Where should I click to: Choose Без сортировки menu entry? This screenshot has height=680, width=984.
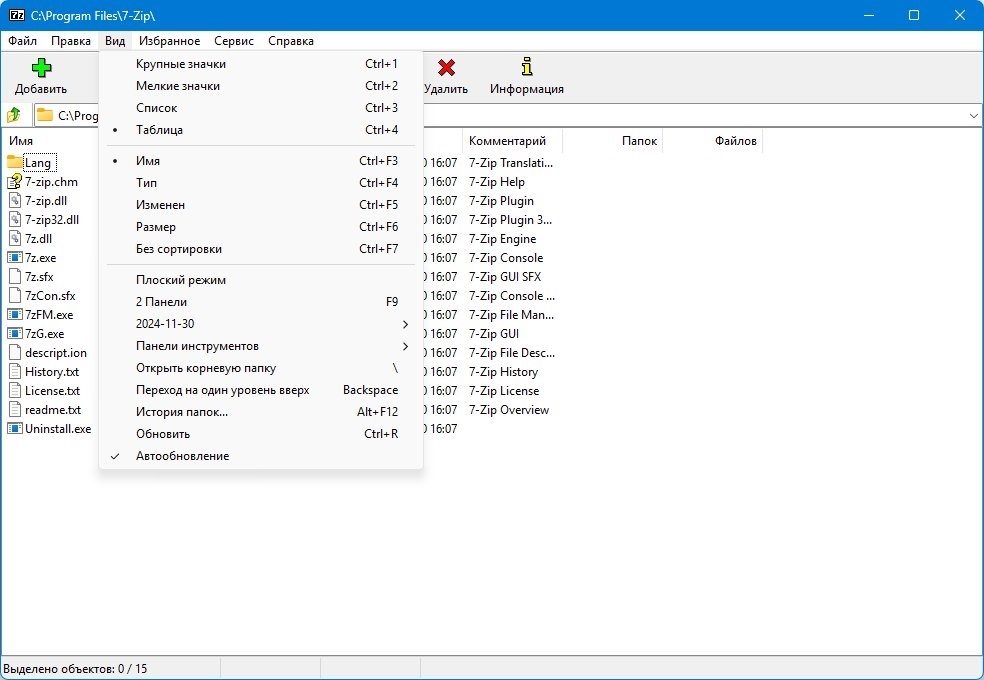pos(260,249)
